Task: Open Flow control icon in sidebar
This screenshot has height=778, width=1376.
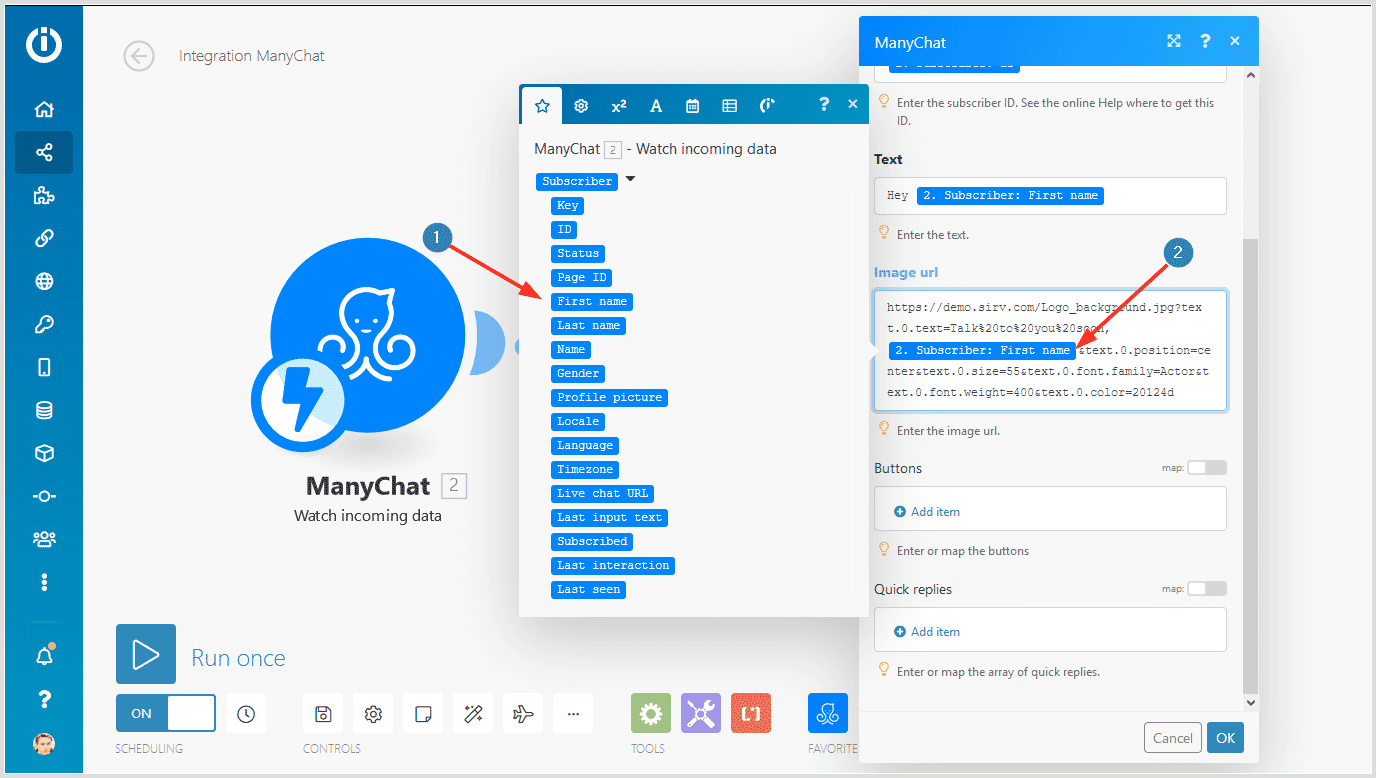Action: point(44,496)
